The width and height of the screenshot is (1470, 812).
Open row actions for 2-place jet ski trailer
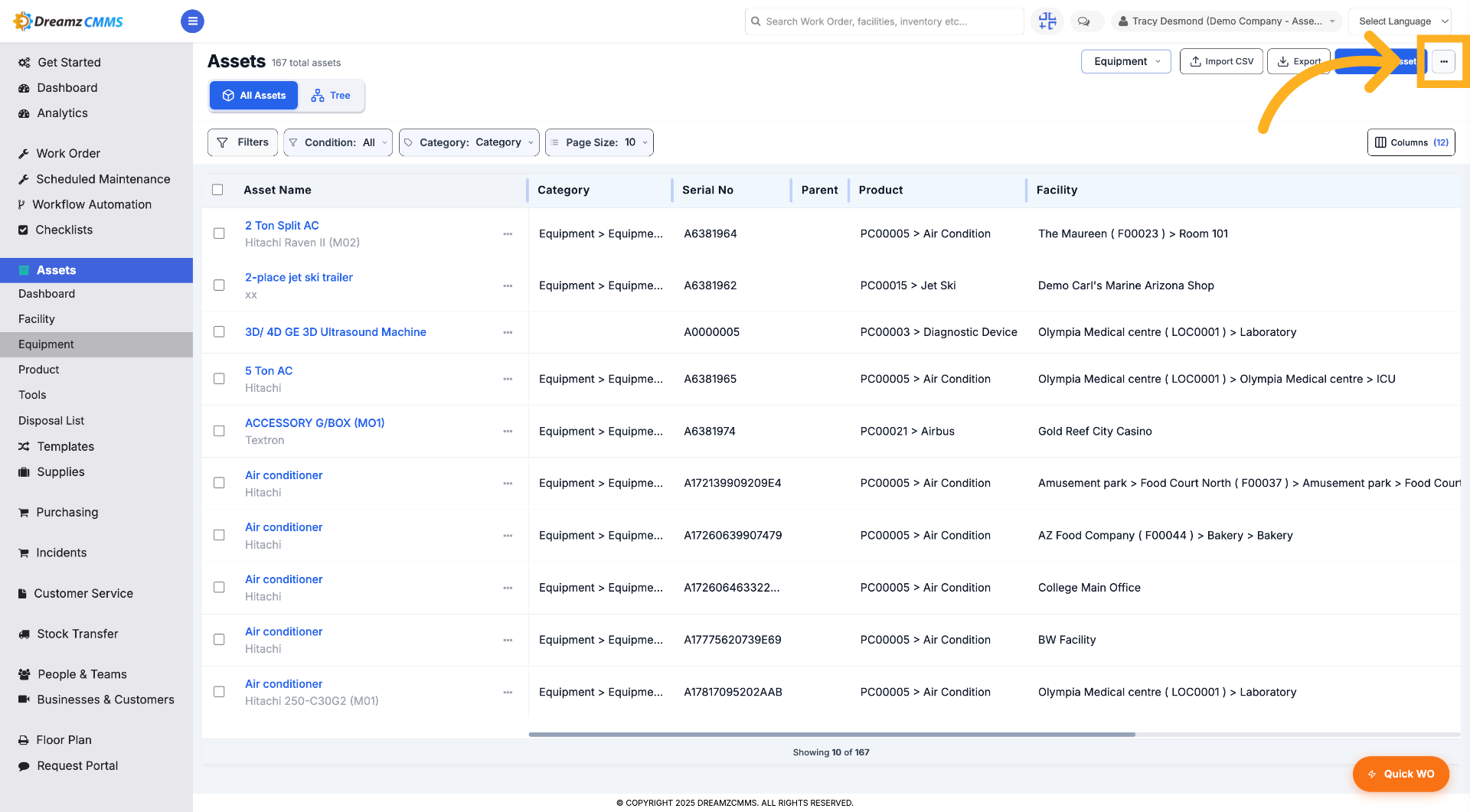click(x=508, y=286)
